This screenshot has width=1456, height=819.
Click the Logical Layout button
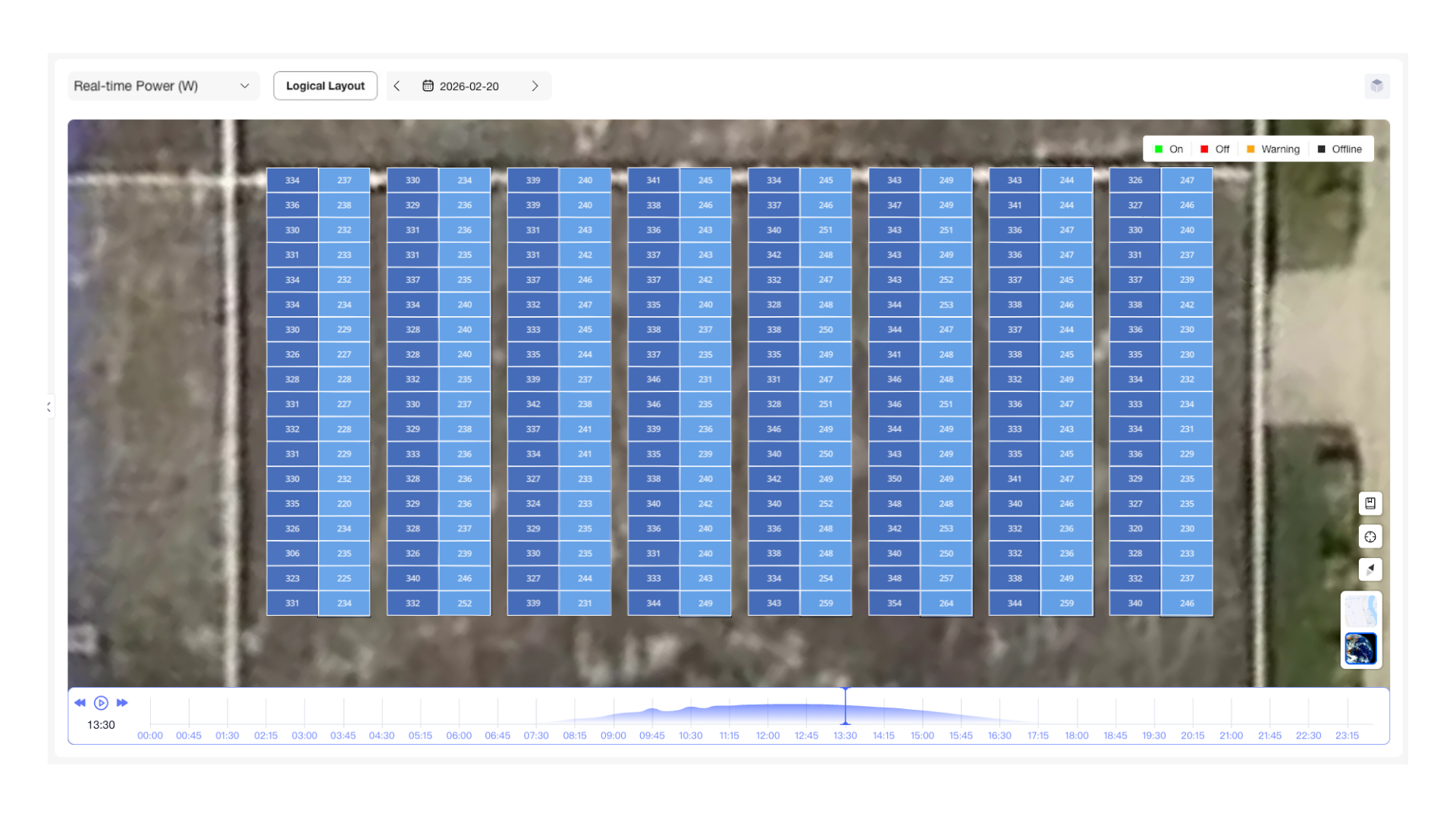tap(325, 86)
